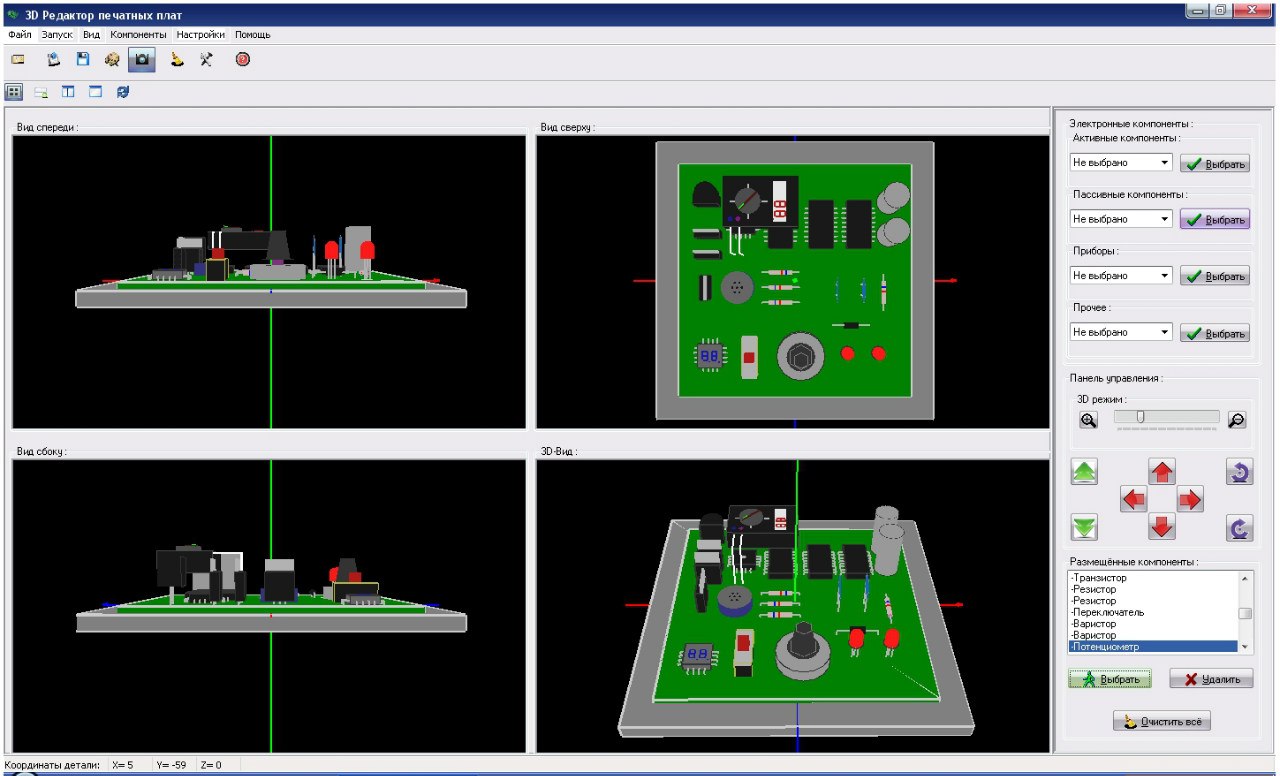Screen dimensions: 1280x776
Task: Move the component with the red right arrow
Action: [1190, 499]
